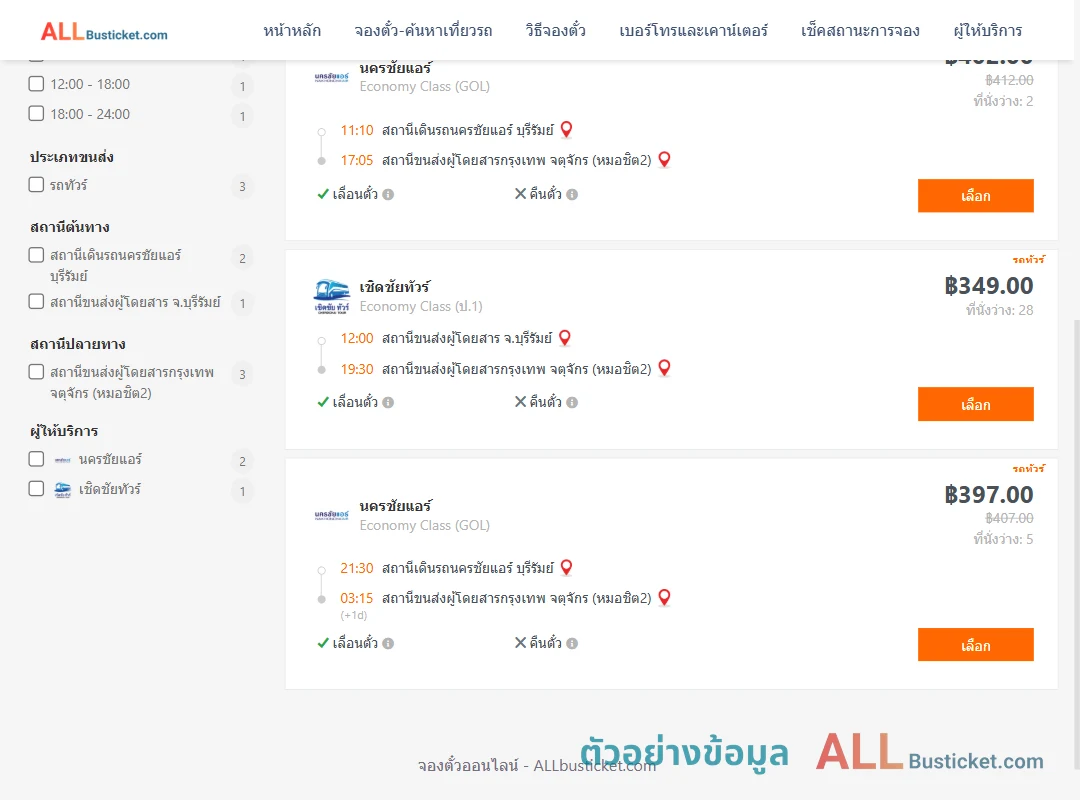Click the สถานีต้นทาง filter heading

click(x=70, y=227)
